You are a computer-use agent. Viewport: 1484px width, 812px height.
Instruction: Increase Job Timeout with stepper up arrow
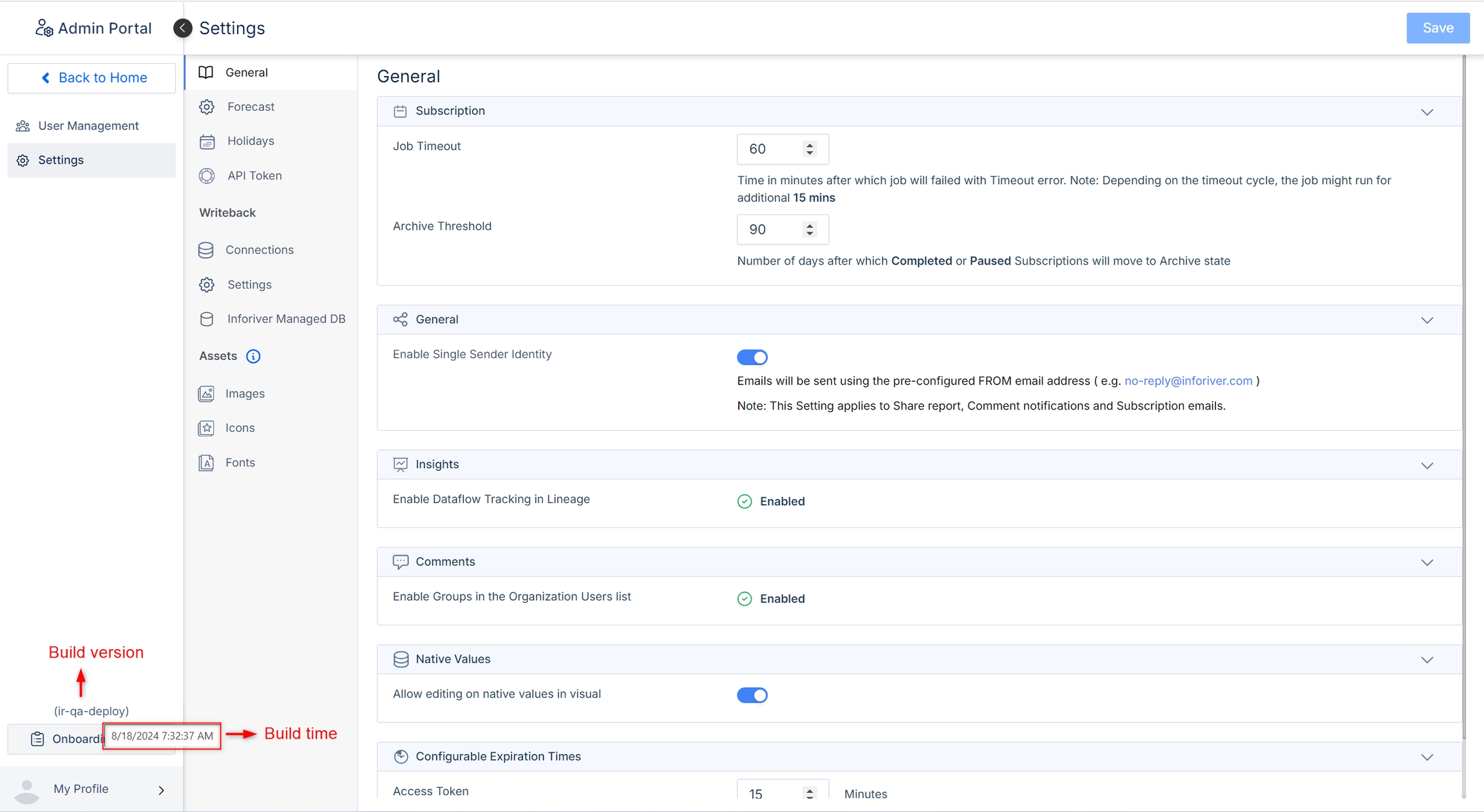810,145
